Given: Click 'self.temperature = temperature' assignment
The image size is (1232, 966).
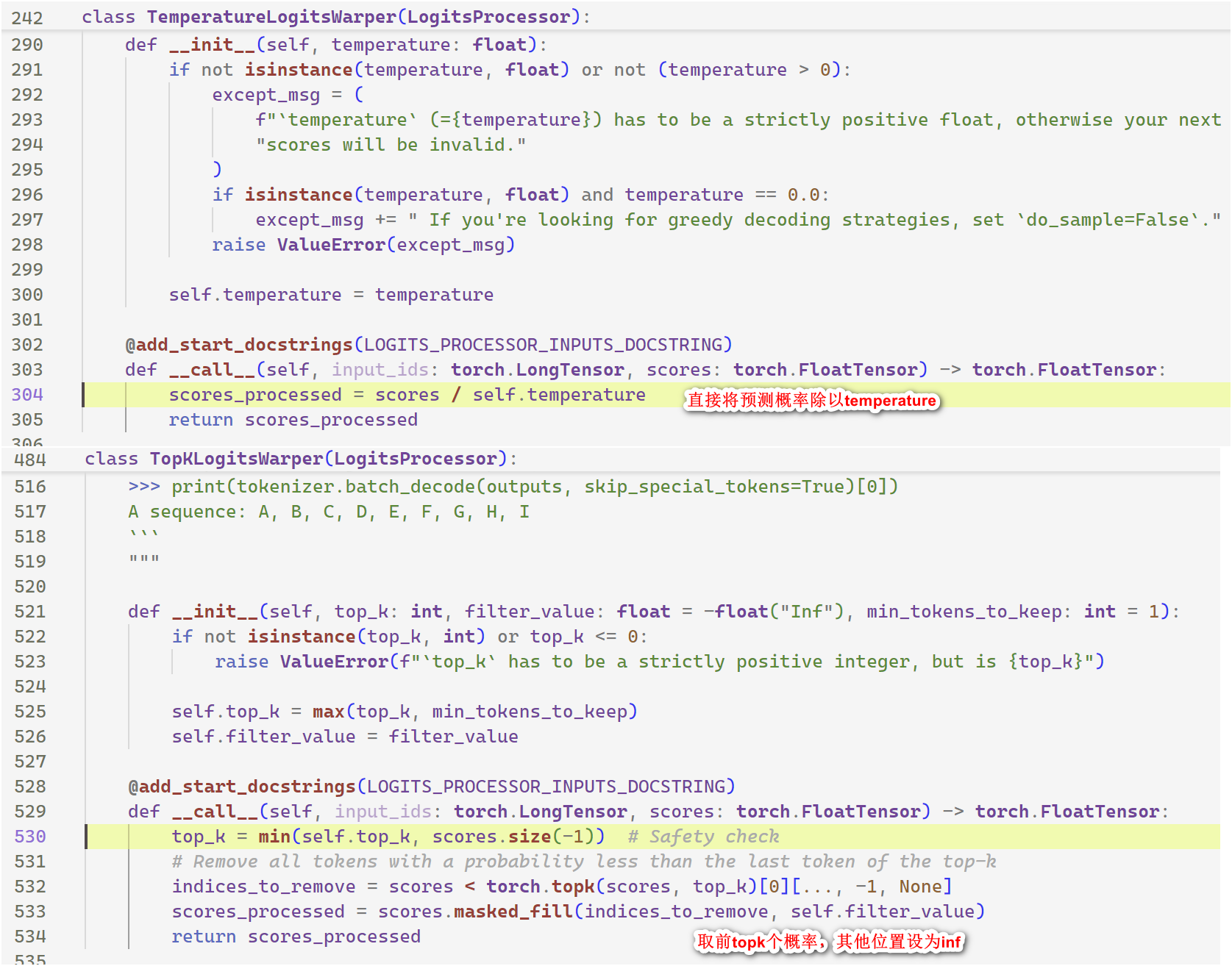Looking at the screenshot, I should point(331,295).
